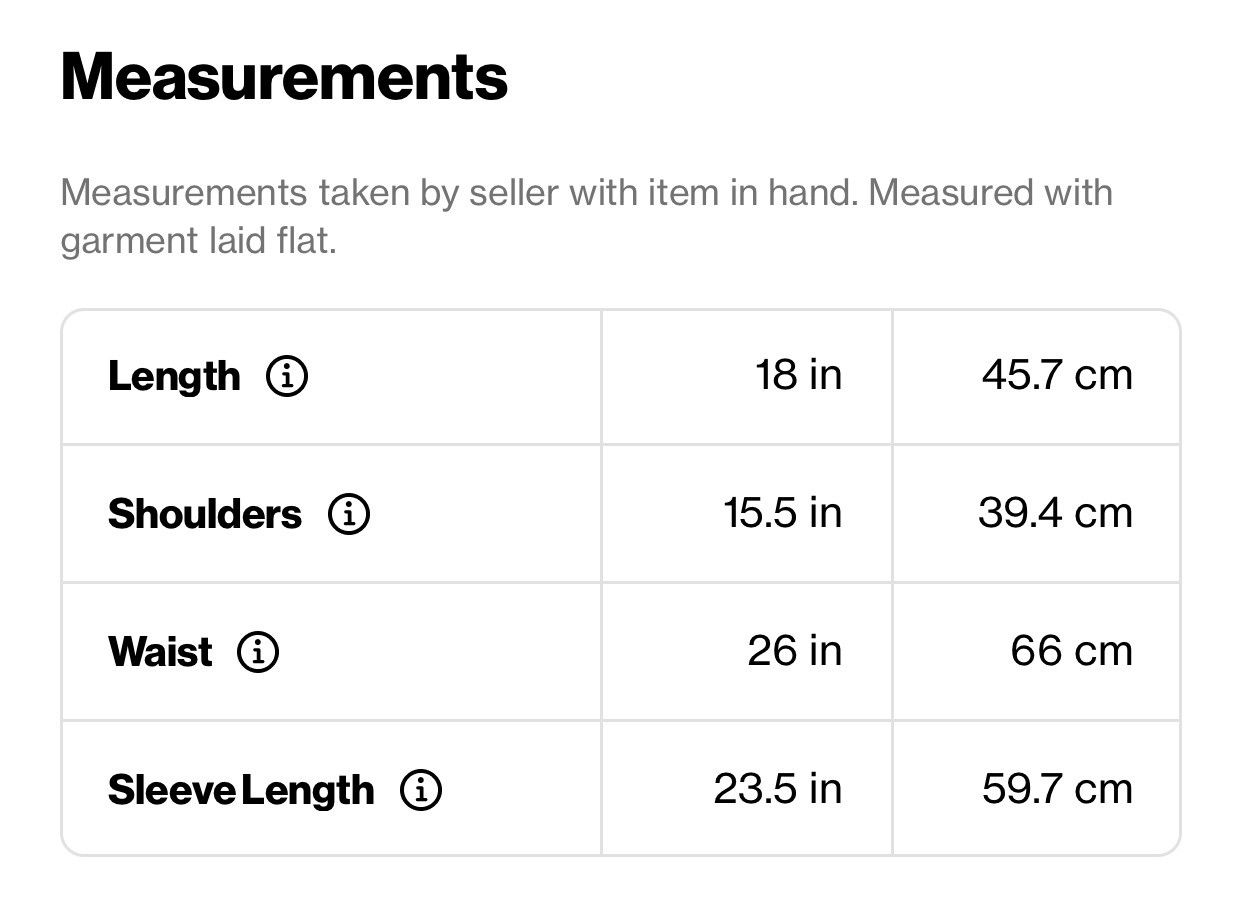The height and width of the screenshot is (919, 1242).
Task: Click the 59.7 cm sleeve value
Action: tap(1058, 789)
